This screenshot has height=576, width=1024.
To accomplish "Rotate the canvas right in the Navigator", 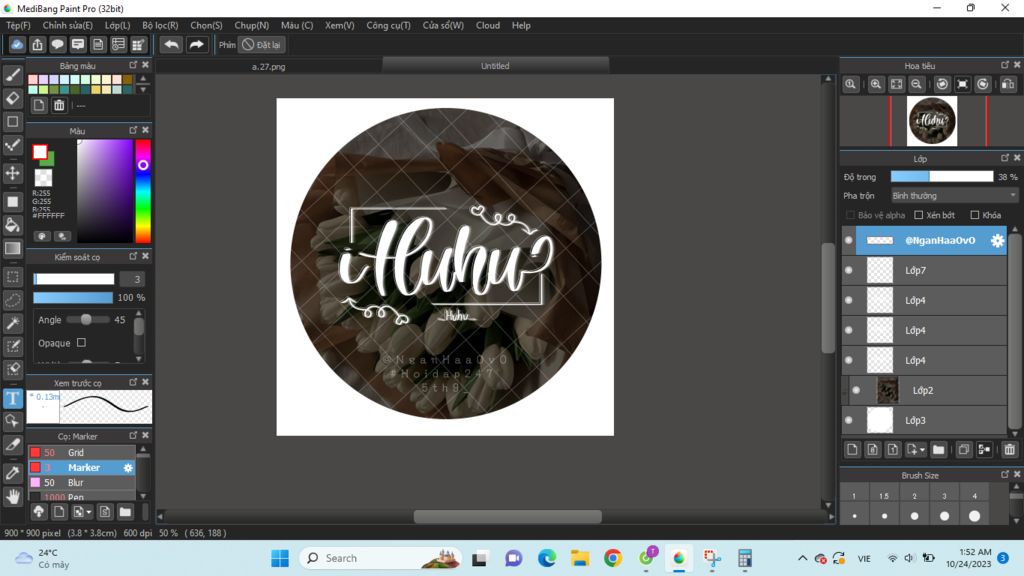I will 983,84.
